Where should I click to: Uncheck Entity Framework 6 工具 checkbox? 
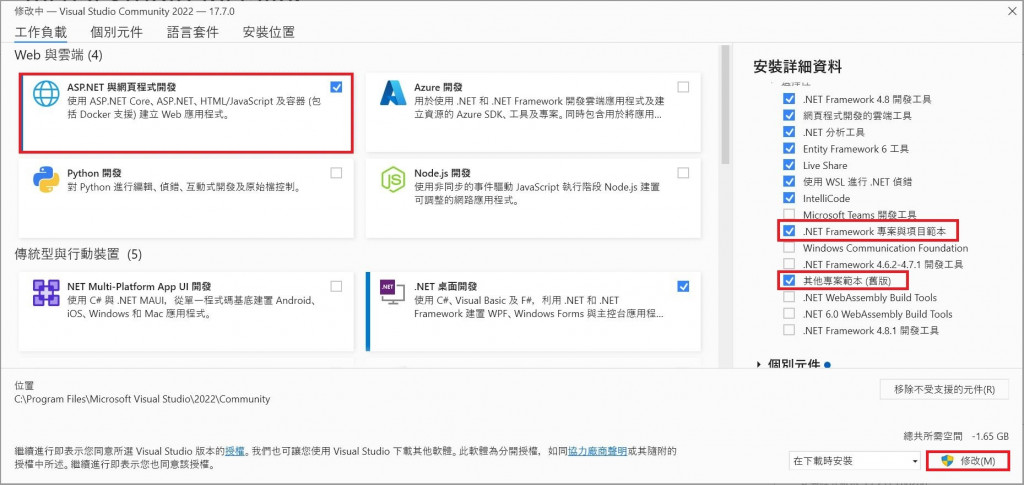789,149
